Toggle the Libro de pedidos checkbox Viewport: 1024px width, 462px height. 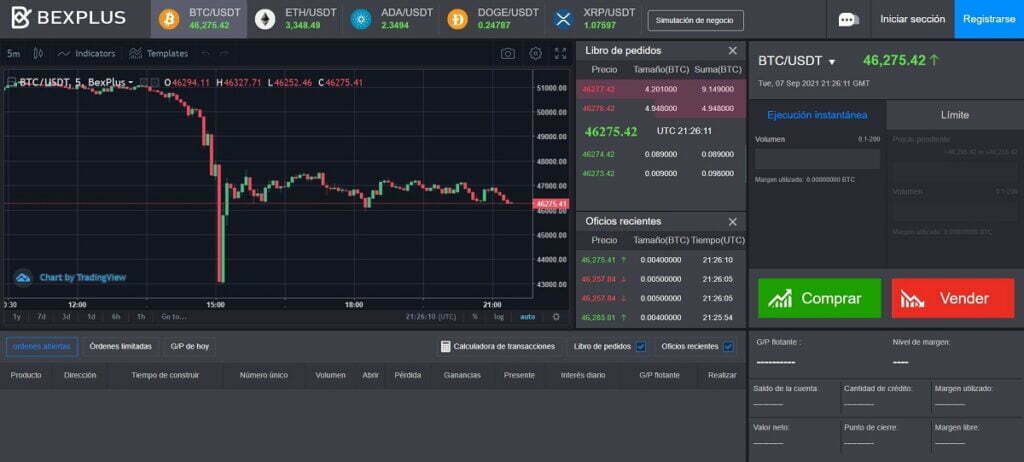(641, 346)
